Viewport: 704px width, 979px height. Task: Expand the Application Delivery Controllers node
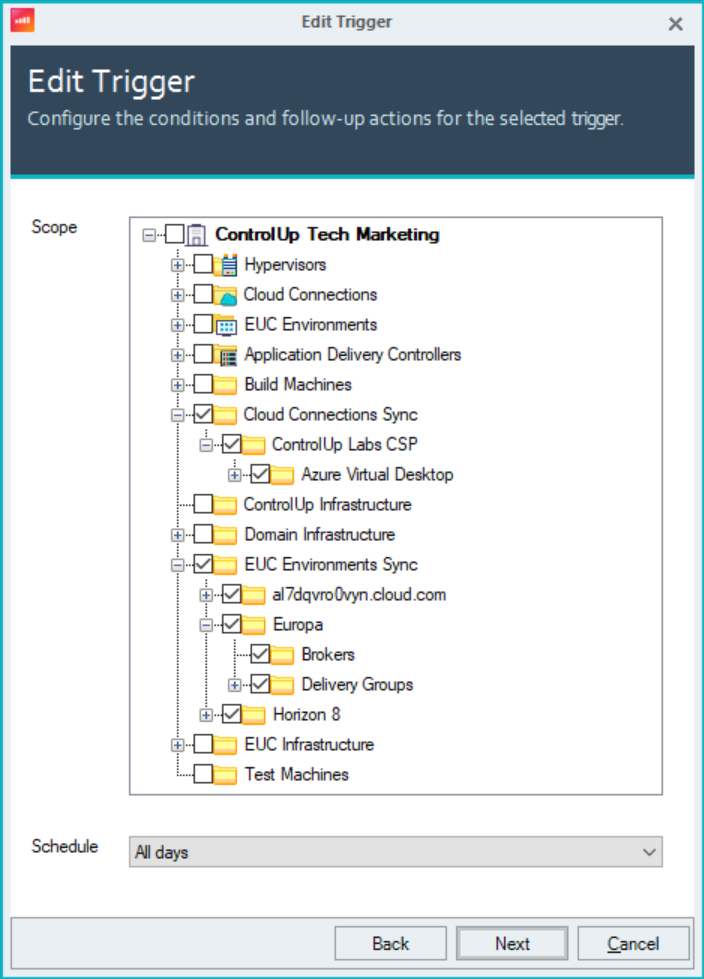click(x=177, y=355)
